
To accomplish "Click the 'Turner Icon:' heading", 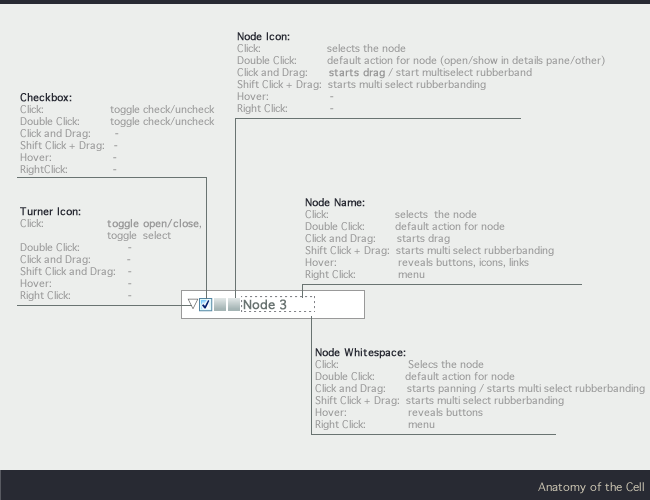I will (x=50, y=212).
